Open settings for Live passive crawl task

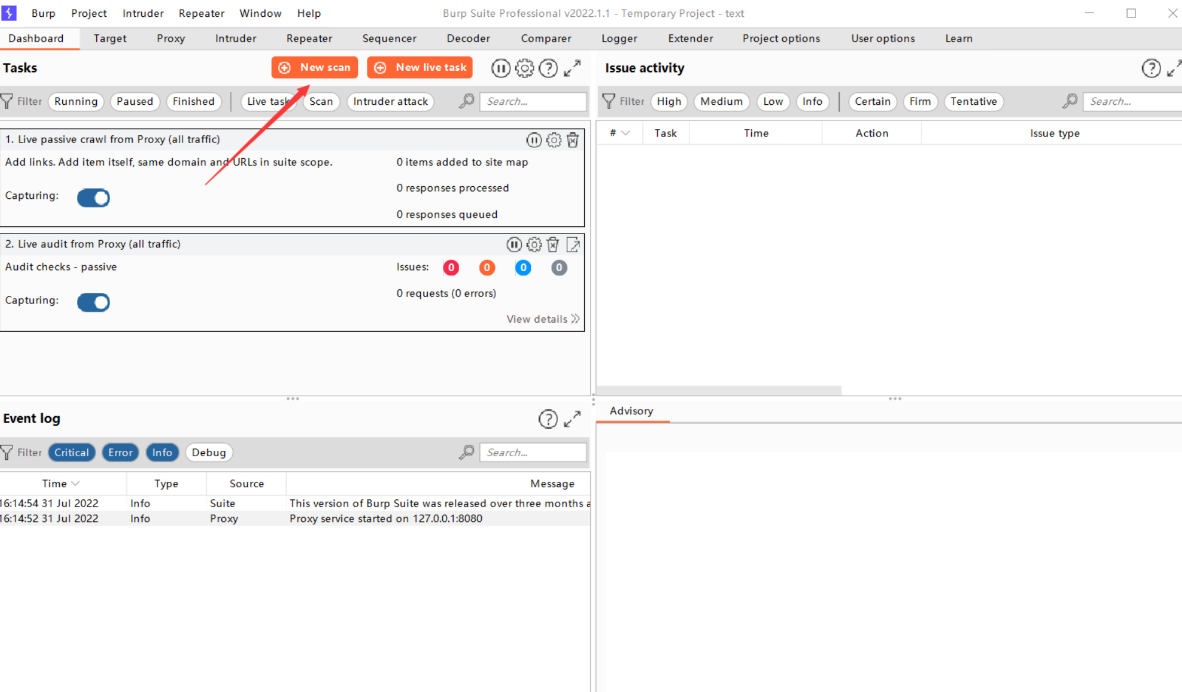click(x=553, y=139)
